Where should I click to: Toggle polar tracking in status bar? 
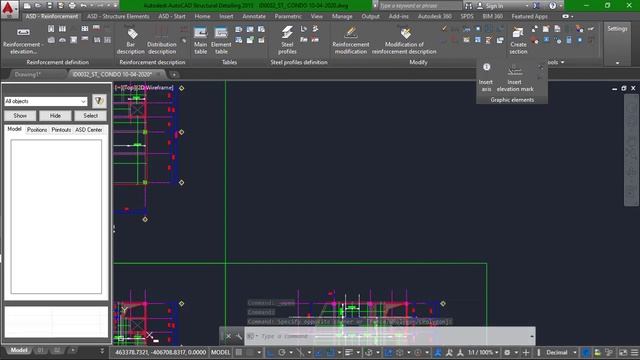point(282,352)
